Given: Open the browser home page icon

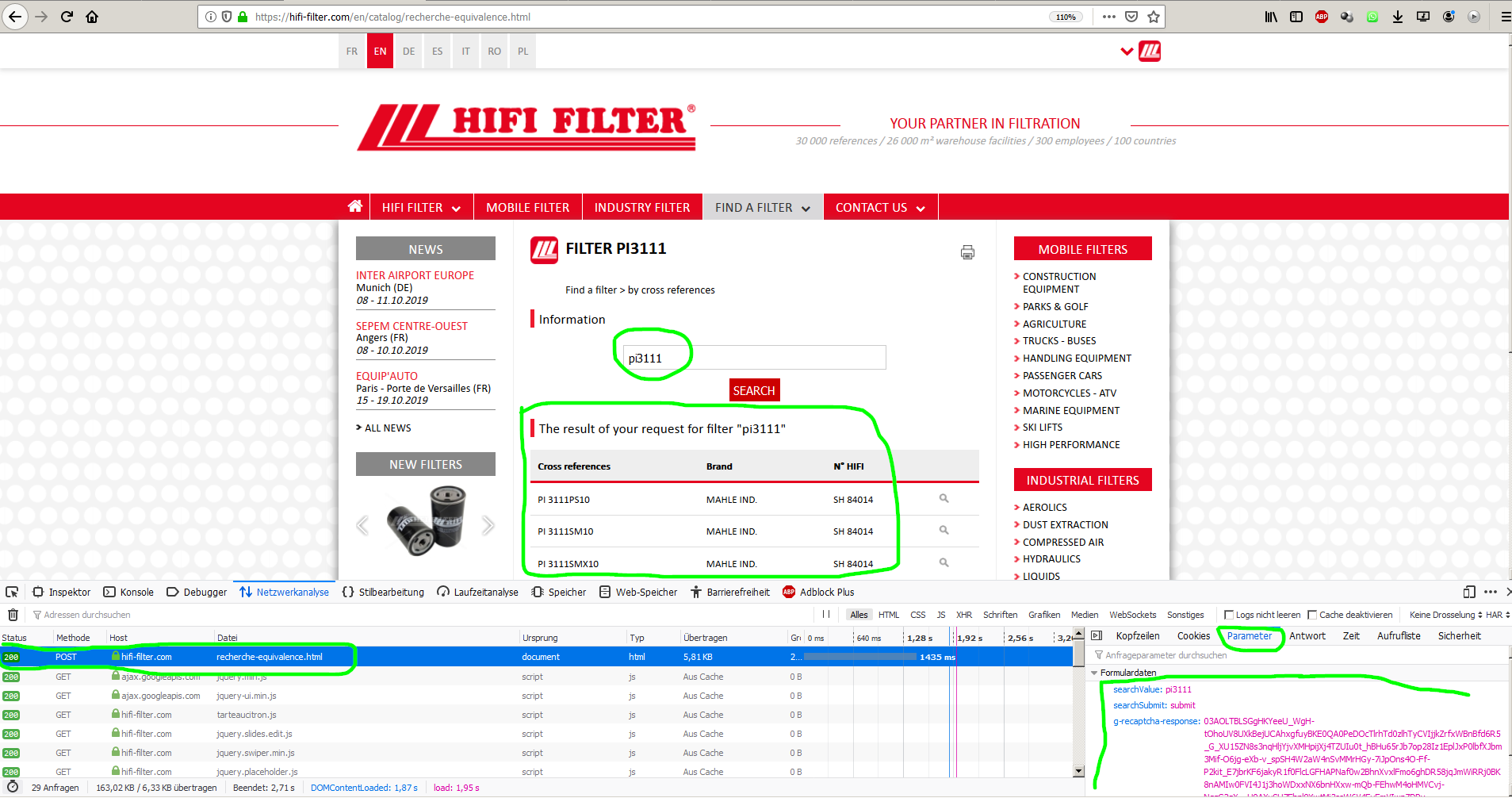Looking at the screenshot, I should pyautogui.click(x=92, y=17).
